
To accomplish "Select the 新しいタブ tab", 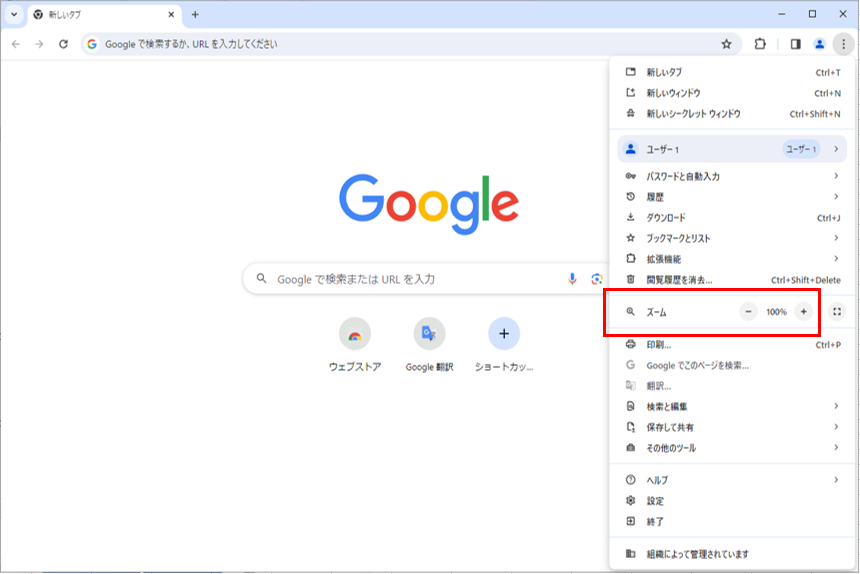I will pos(104,15).
